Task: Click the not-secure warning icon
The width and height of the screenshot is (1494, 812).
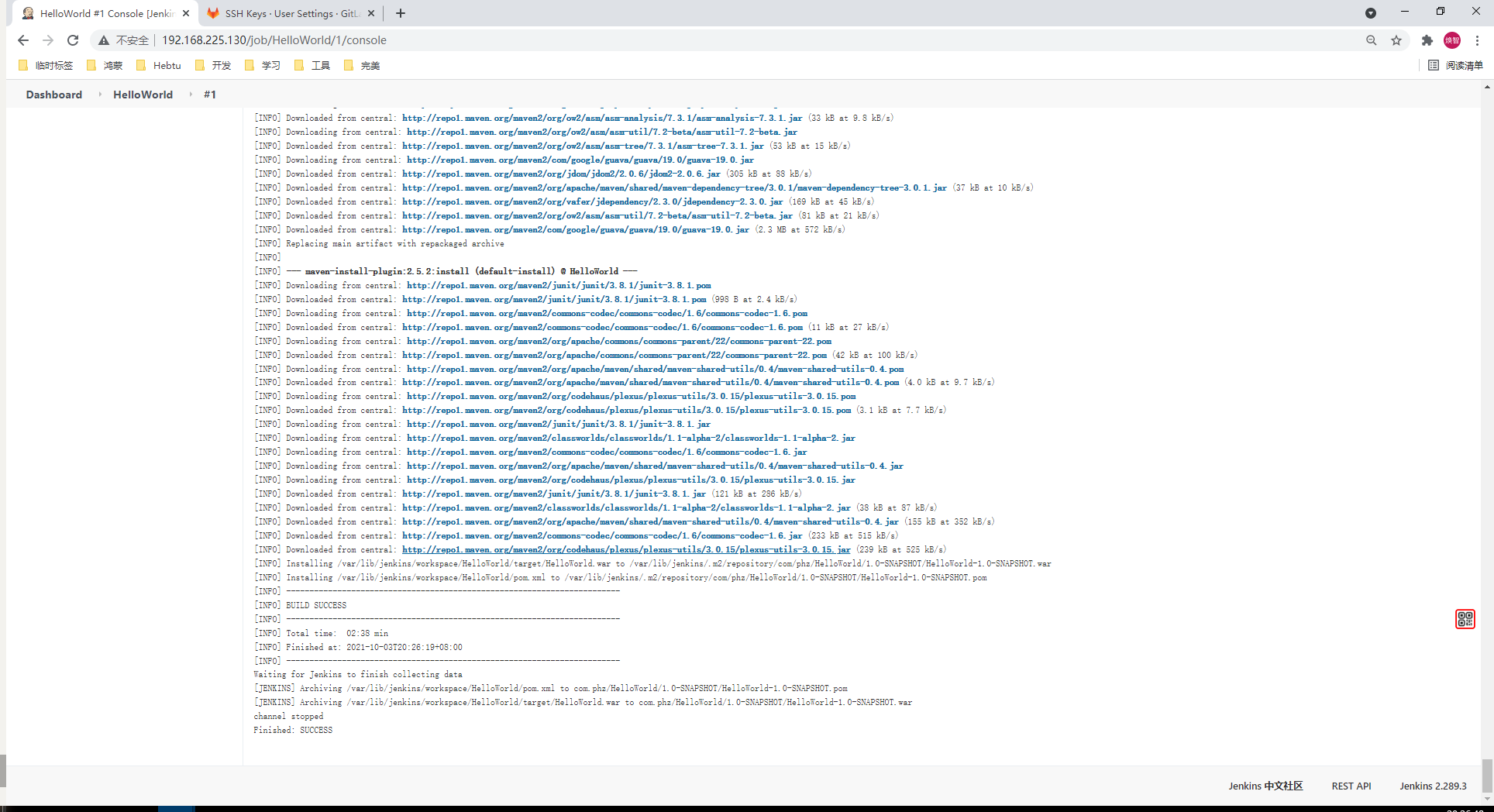Action: pos(104,40)
